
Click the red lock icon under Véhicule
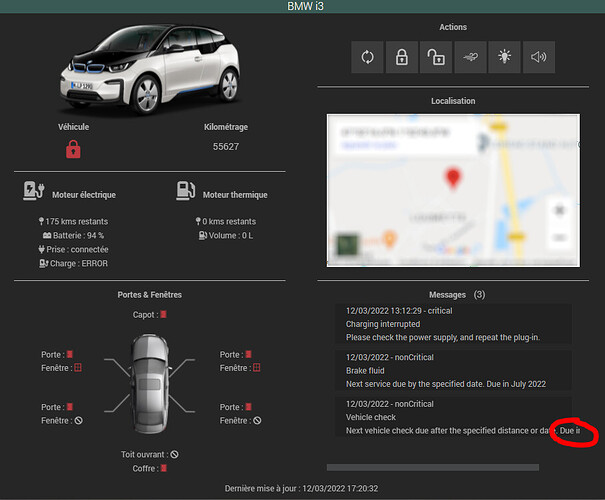pos(73,149)
